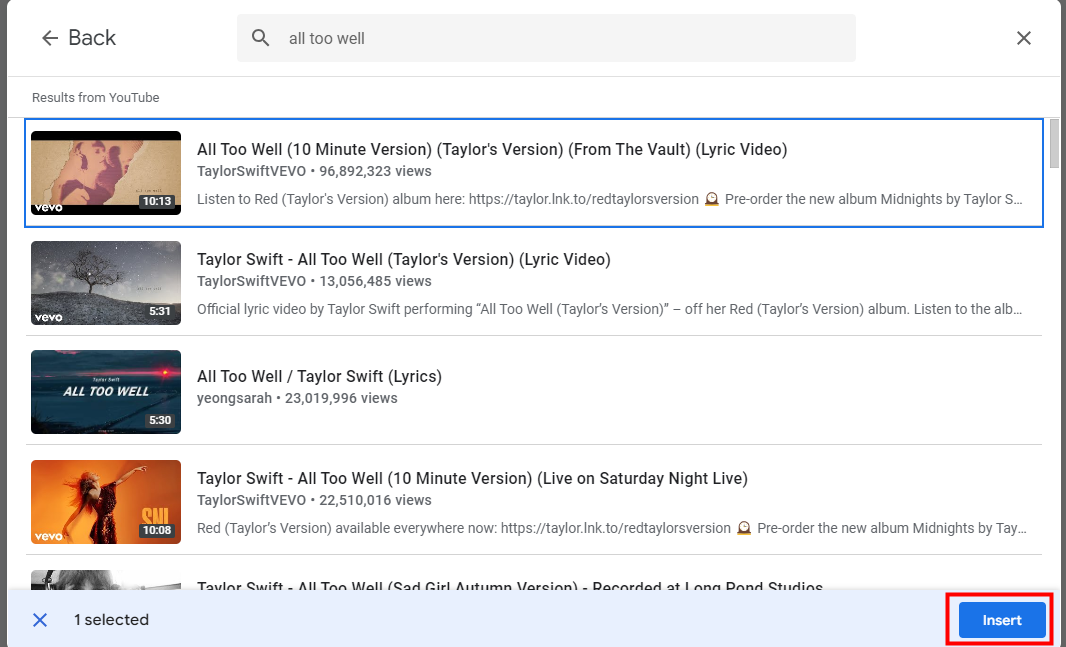Click title 'All Too Well / Taylor Swift (Lyrics)'
1066x647 pixels.
coord(320,377)
